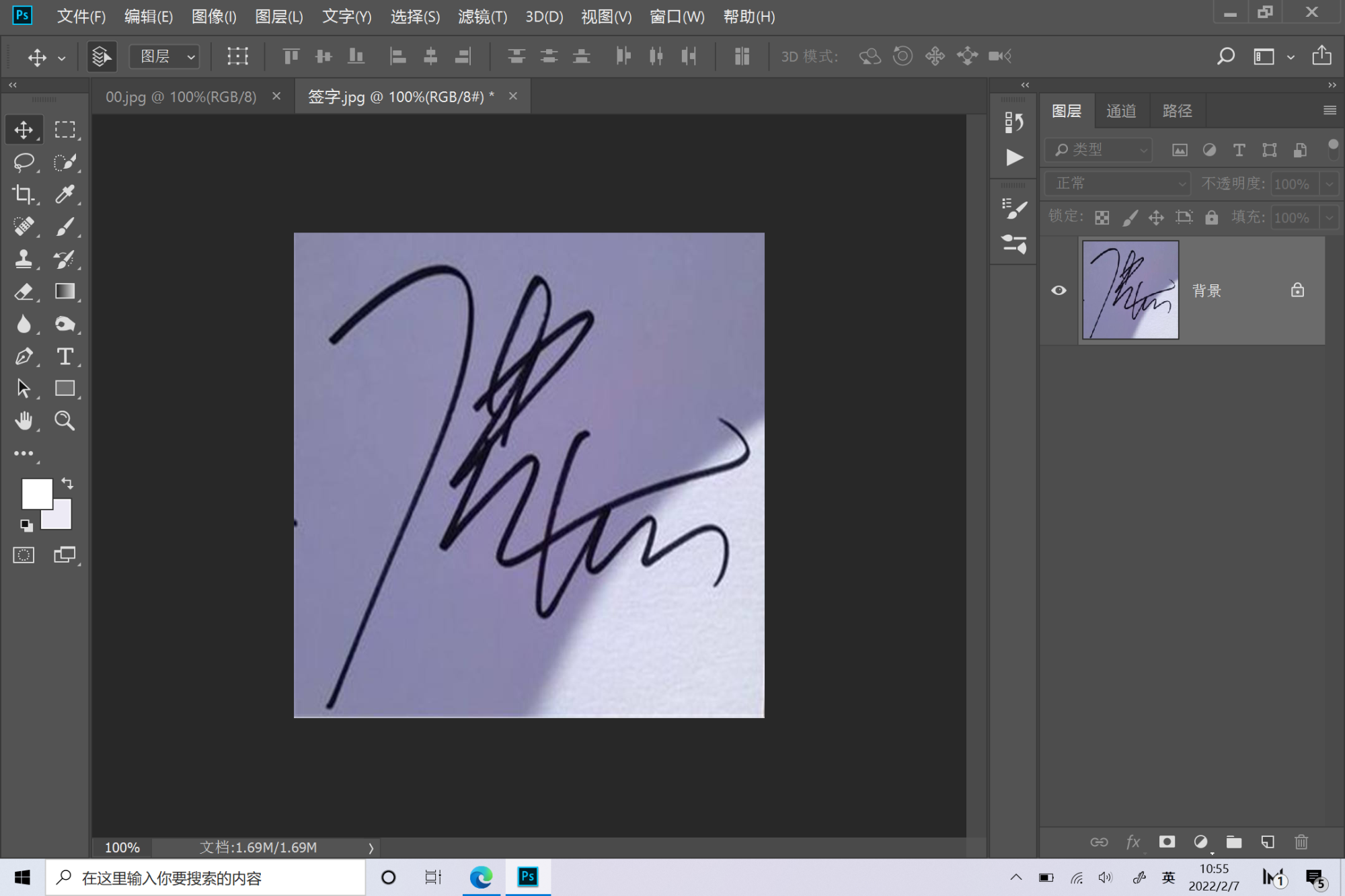Viewport: 1345px width, 896px height.
Task: Add a layer mask icon
Action: click(1167, 842)
